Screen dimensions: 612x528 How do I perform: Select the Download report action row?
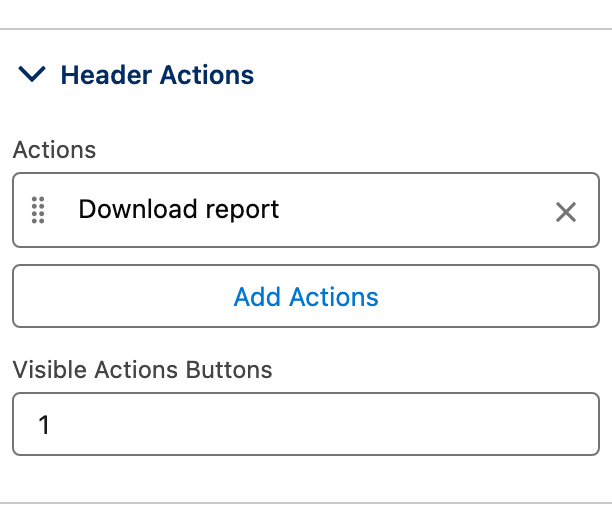coord(306,210)
